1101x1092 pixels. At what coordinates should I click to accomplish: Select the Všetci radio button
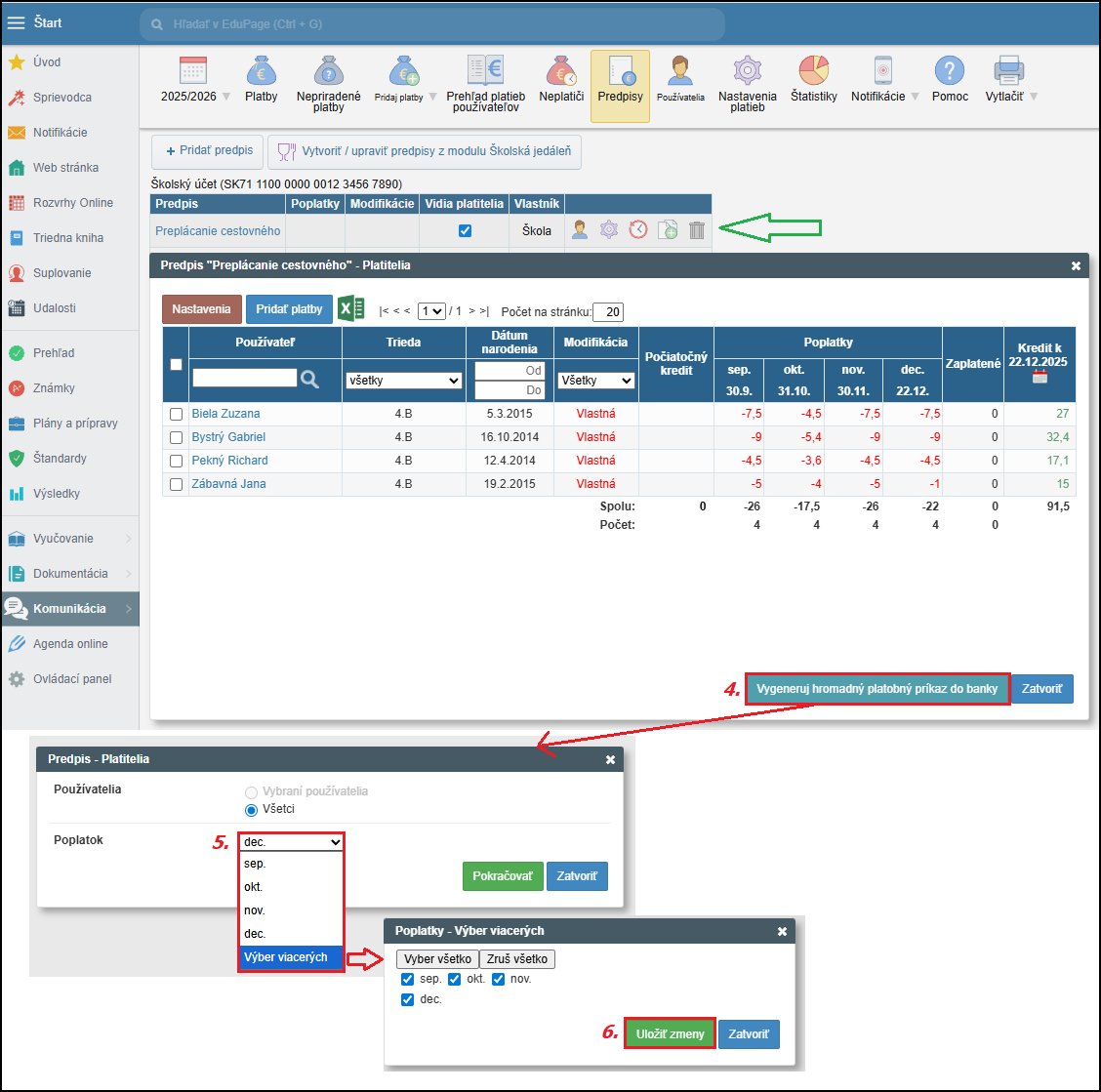click(251, 810)
